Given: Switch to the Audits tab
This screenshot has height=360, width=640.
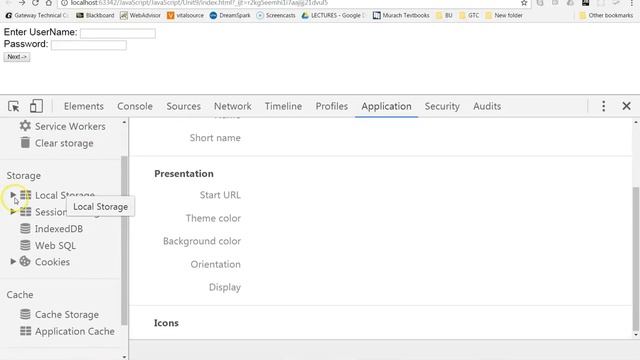Looking at the screenshot, I should click(x=487, y=106).
